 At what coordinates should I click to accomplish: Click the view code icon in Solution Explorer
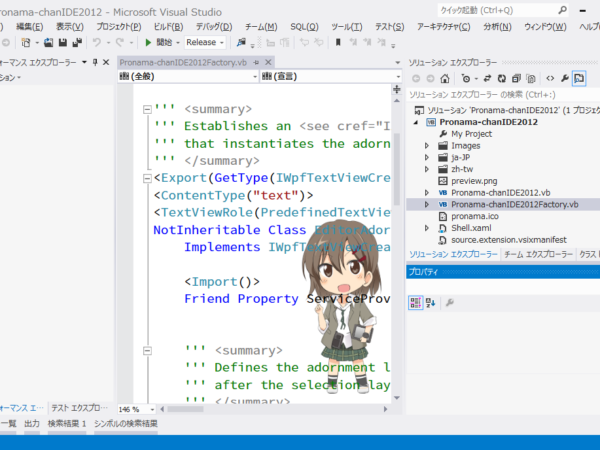click(550, 78)
